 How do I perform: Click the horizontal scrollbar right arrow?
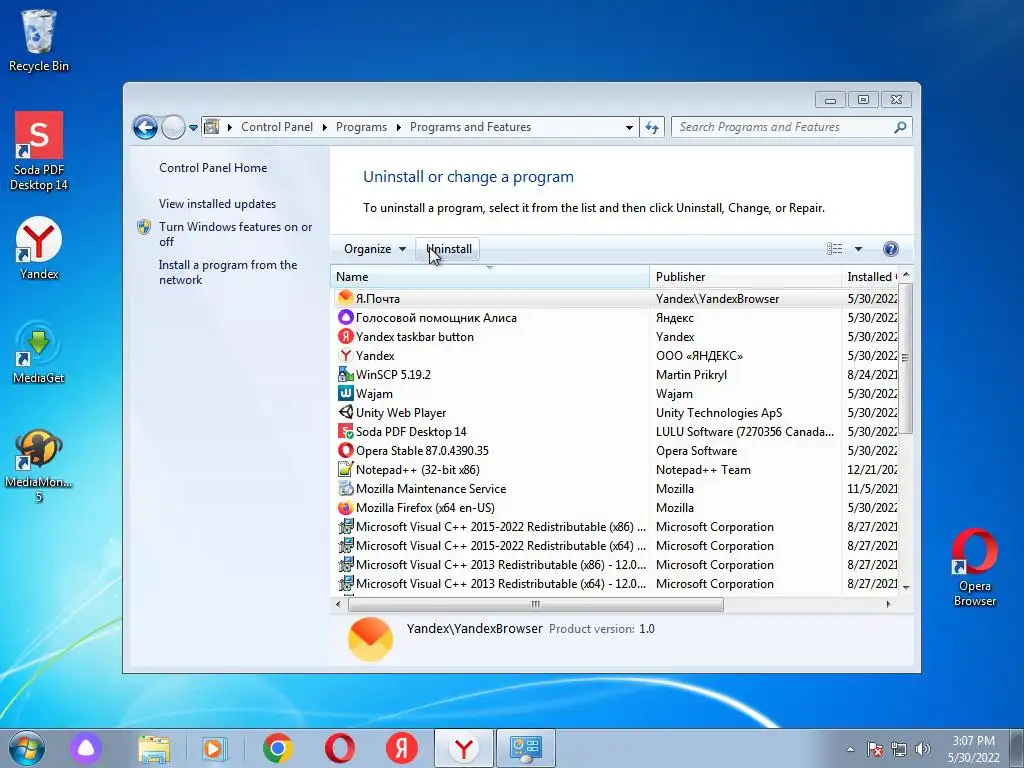point(888,605)
